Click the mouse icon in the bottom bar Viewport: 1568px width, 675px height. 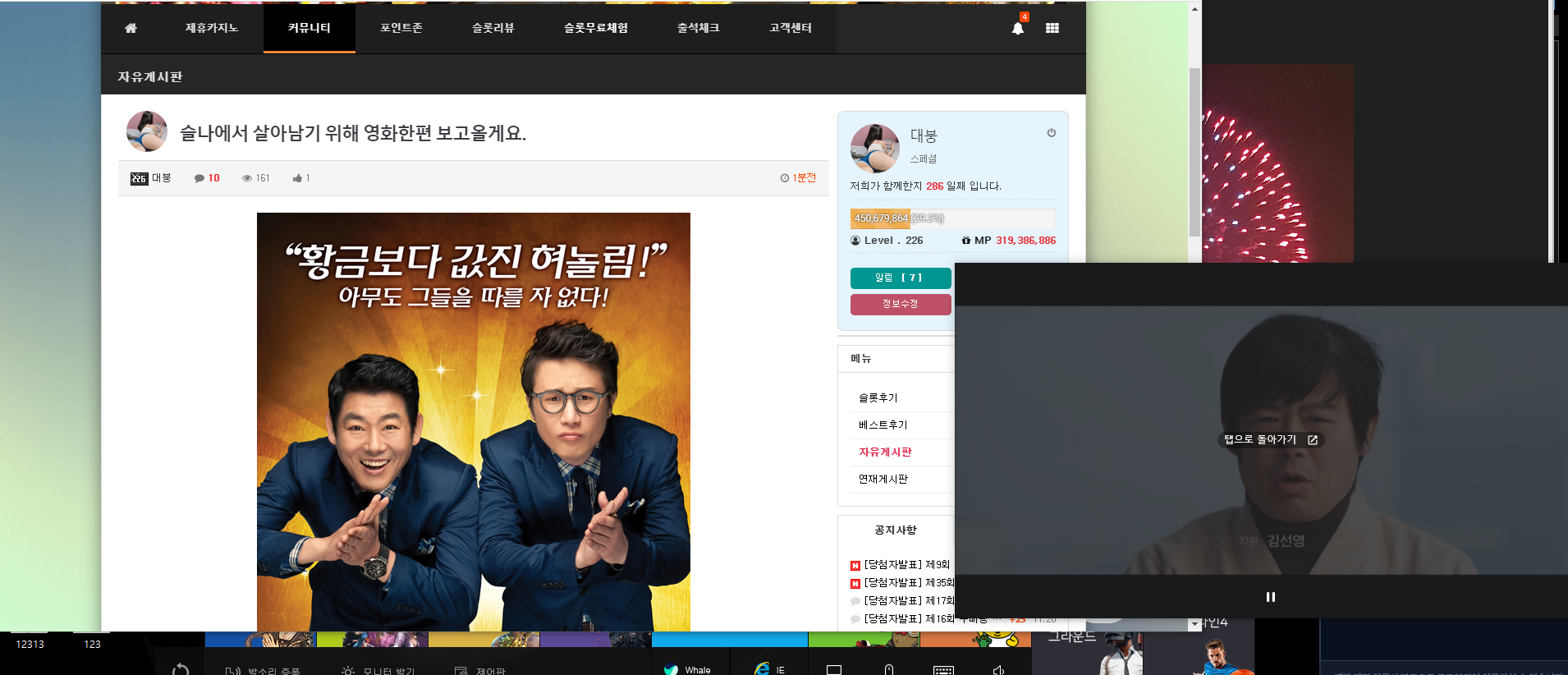[x=889, y=670]
